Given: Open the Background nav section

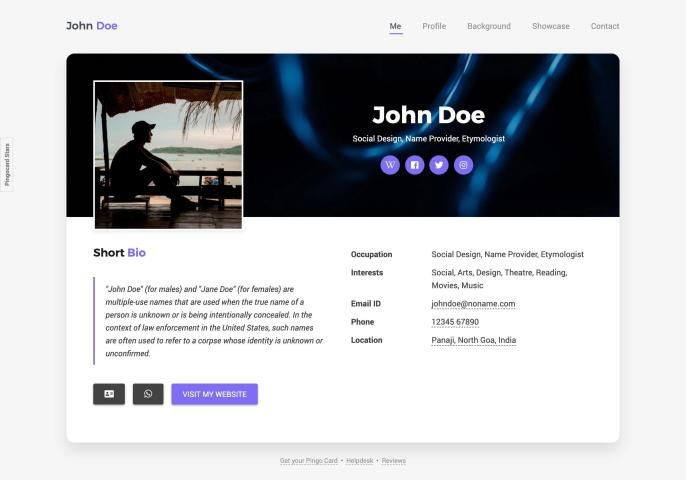Looking at the screenshot, I should (x=489, y=26).
